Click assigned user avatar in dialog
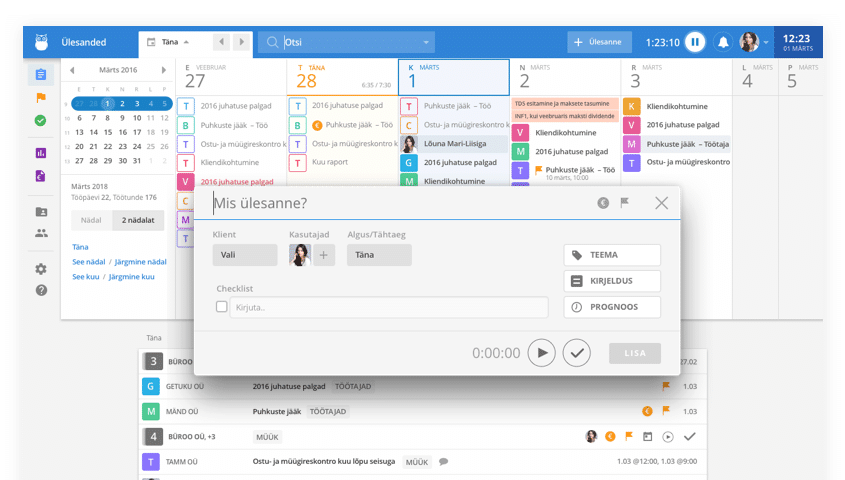Screen dimensions: 845x480 point(300,255)
